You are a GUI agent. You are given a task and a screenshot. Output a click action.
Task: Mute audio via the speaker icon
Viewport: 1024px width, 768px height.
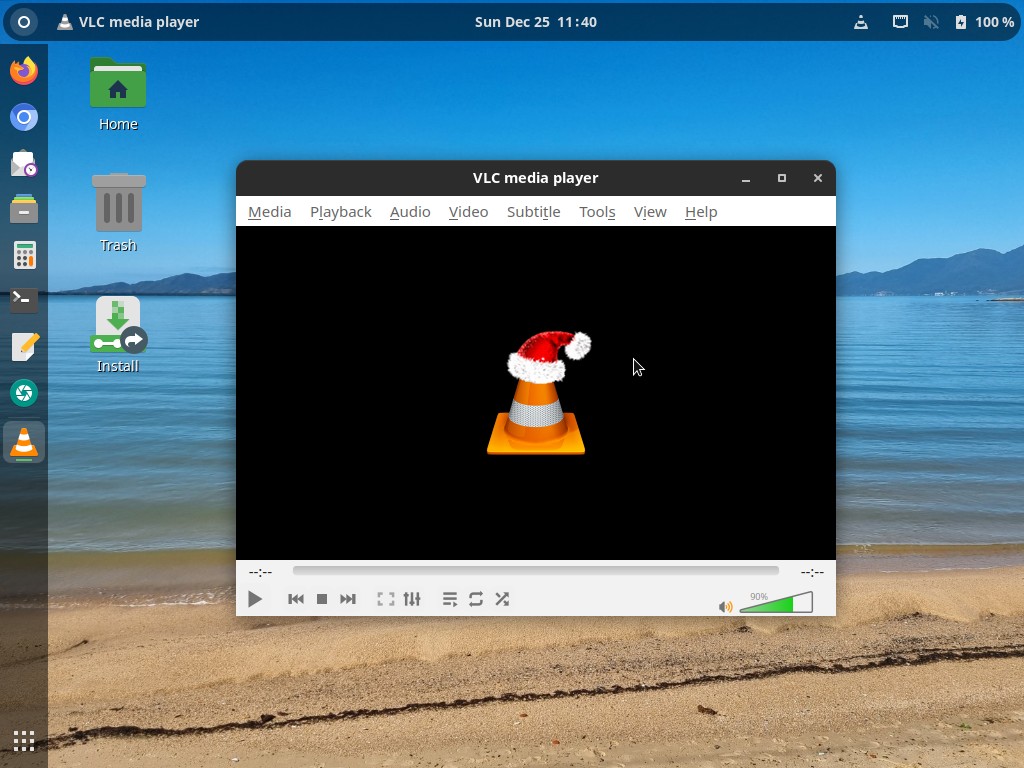(x=725, y=607)
